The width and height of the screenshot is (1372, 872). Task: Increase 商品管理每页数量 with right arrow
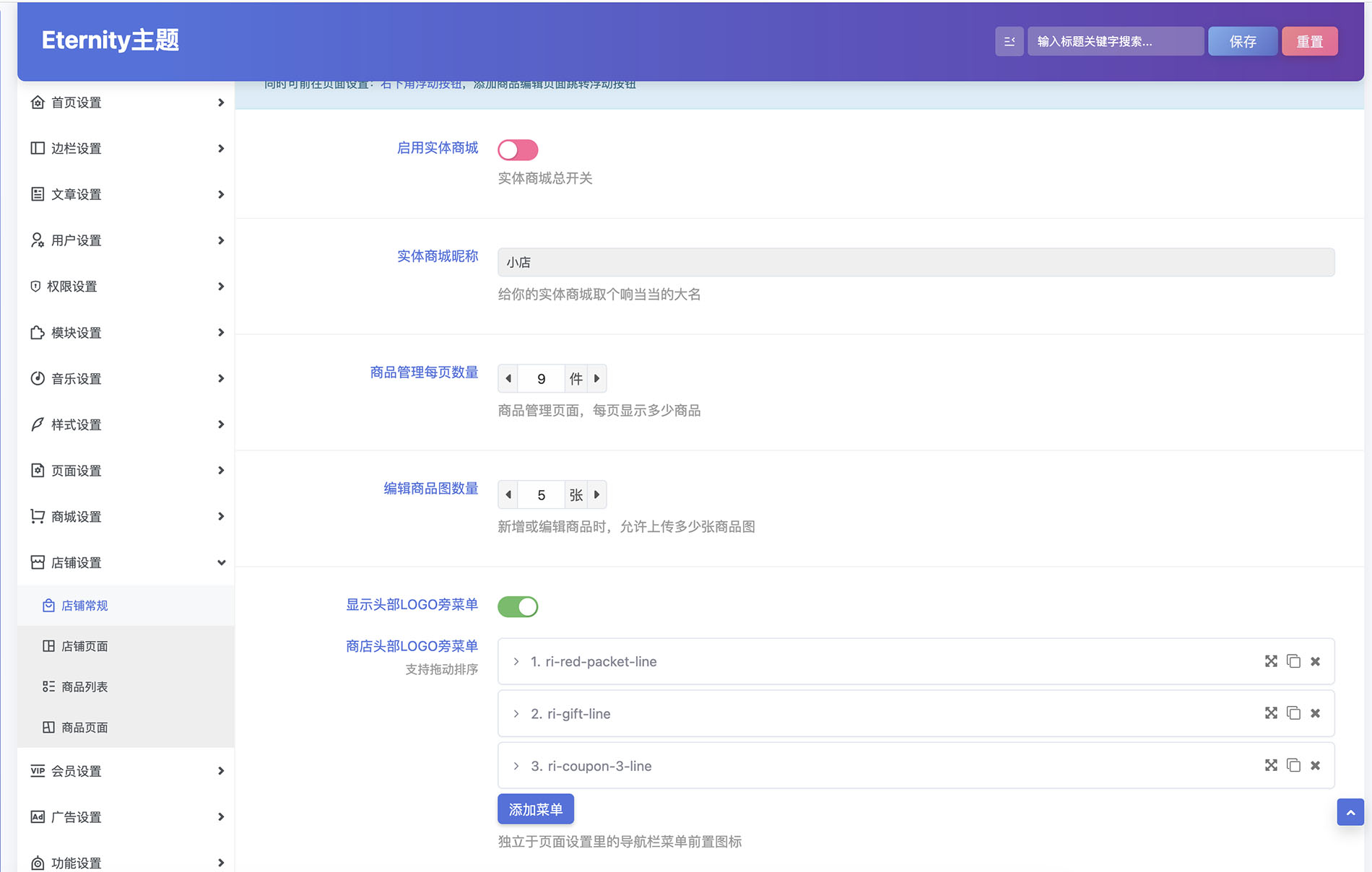click(596, 378)
